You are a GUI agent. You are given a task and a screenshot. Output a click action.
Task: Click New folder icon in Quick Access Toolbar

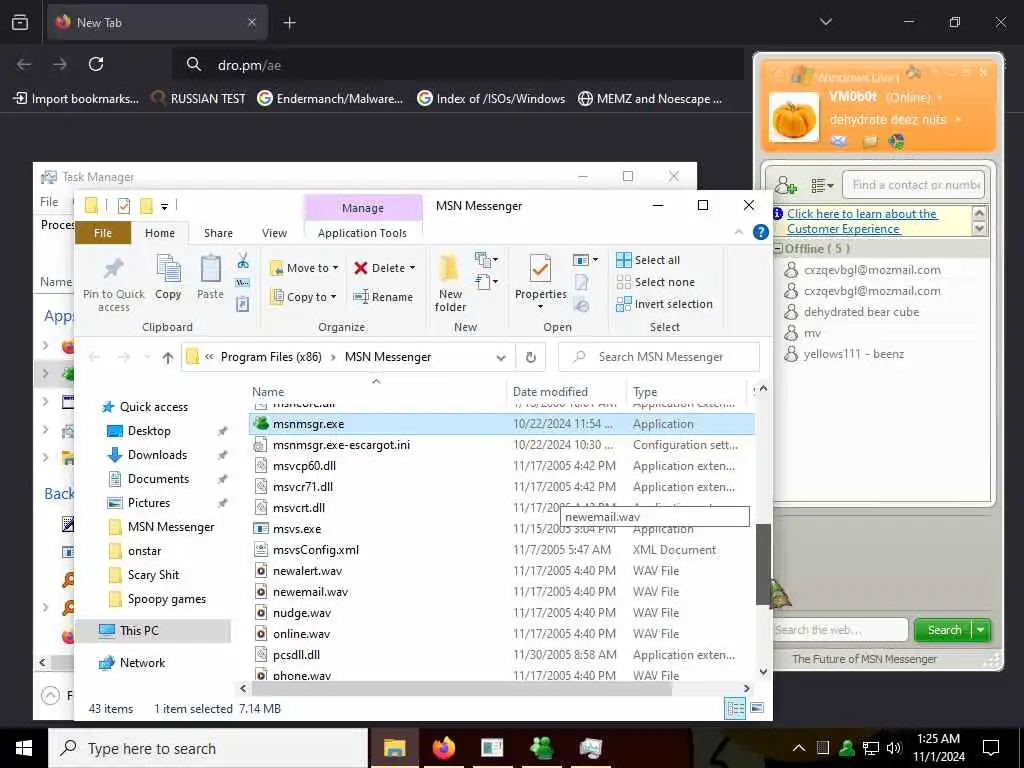coord(146,206)
